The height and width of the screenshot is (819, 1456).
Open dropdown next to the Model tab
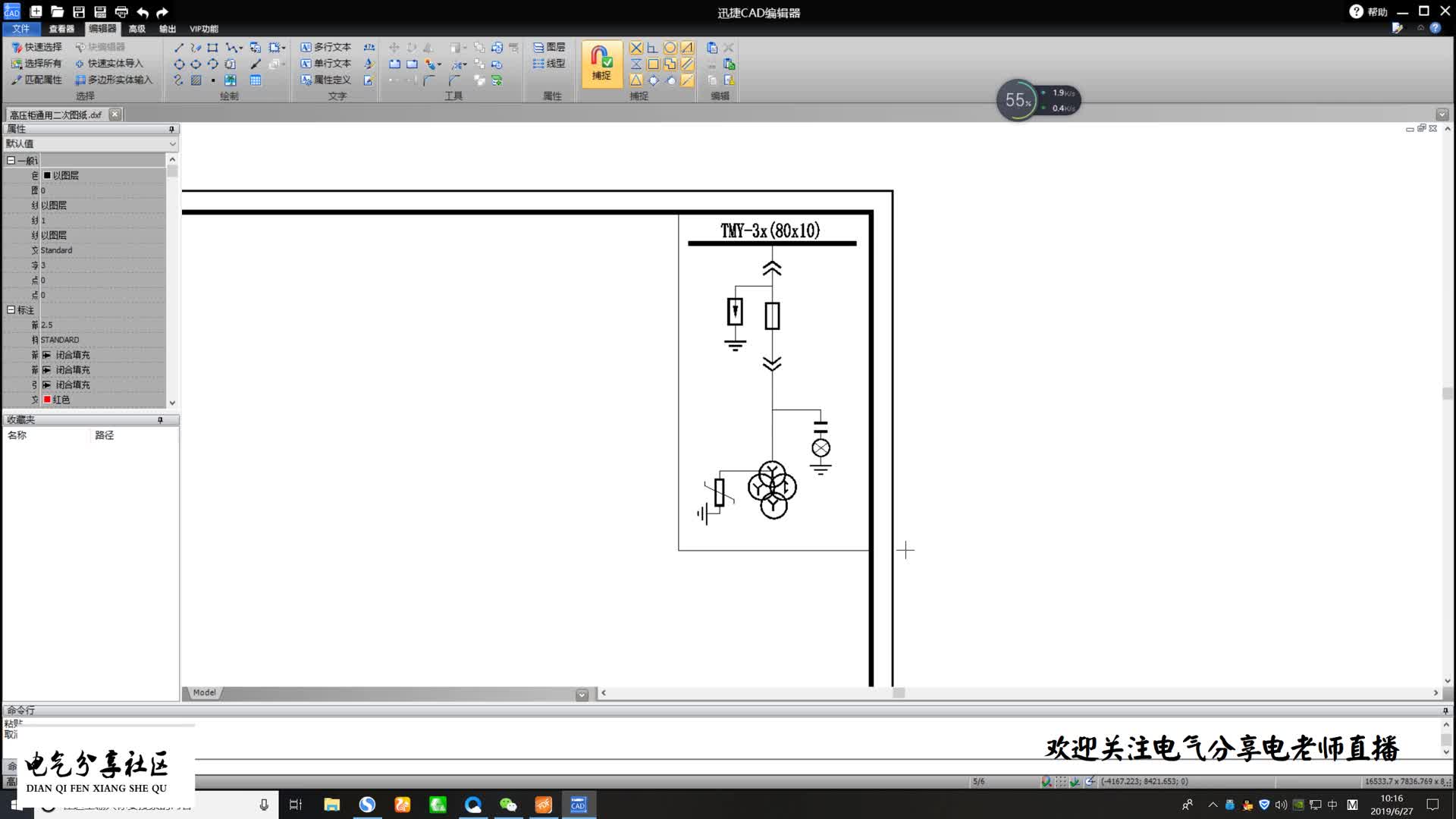coord(582,694)
